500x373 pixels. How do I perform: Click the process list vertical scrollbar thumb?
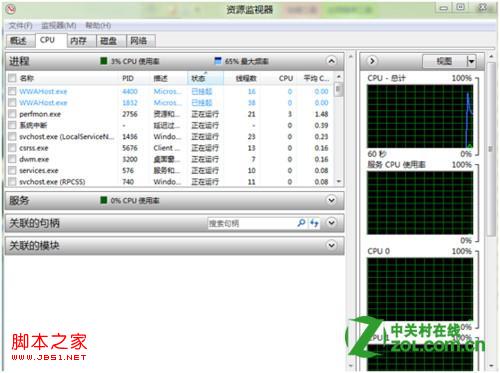[339, 89]
